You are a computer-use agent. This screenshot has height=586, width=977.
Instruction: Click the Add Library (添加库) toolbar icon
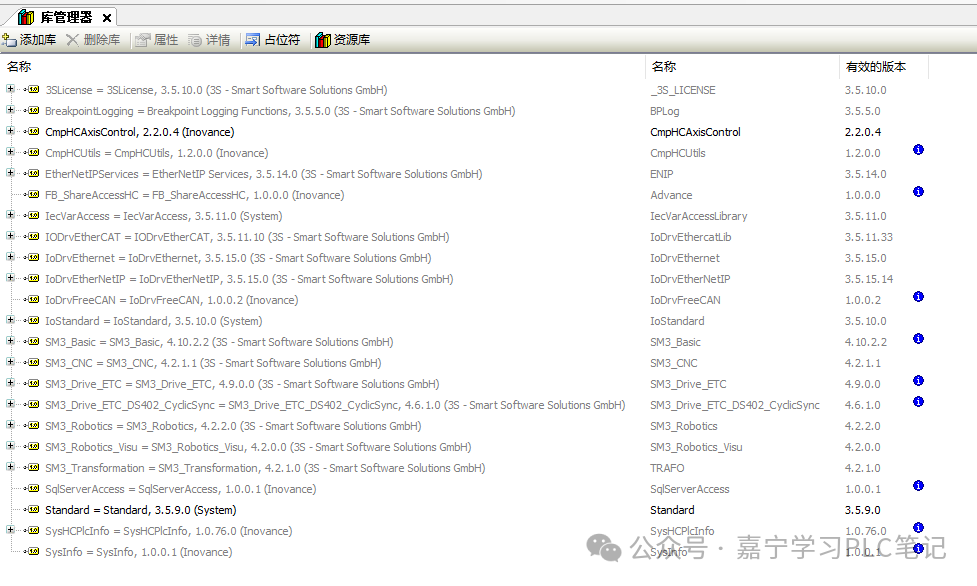click(9, 40)
